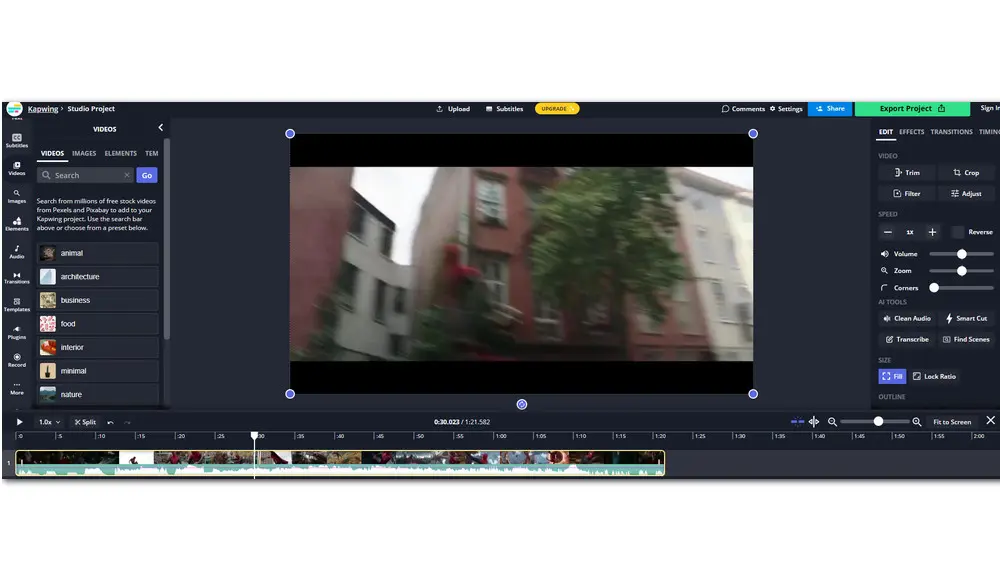Click the Upload button

[453, 108]
